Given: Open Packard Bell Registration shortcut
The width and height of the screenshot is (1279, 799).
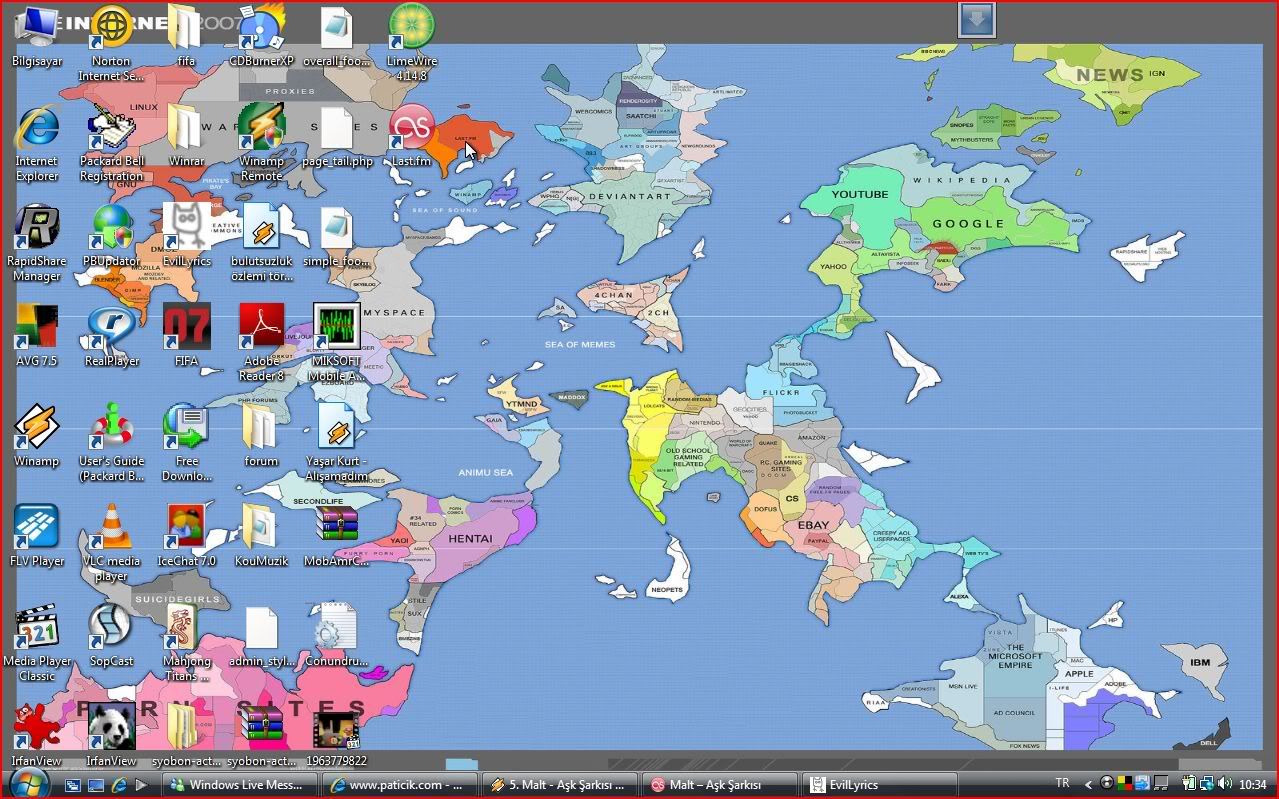Looking at the screenshot, I should [x=111, y=143].
